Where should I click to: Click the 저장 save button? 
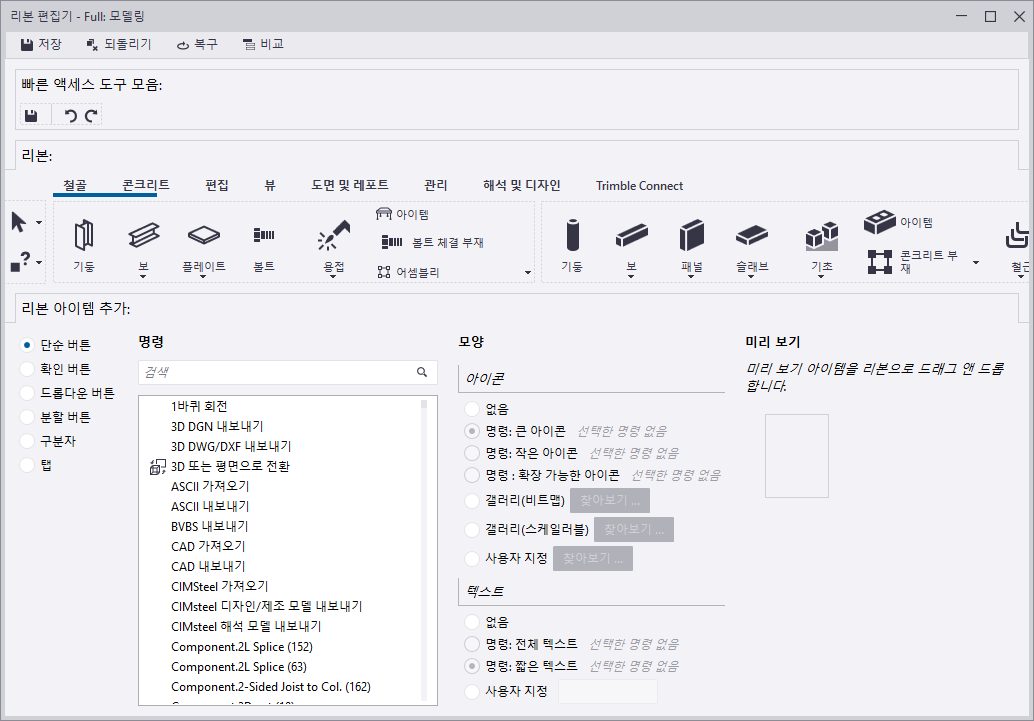coord(41,44)
